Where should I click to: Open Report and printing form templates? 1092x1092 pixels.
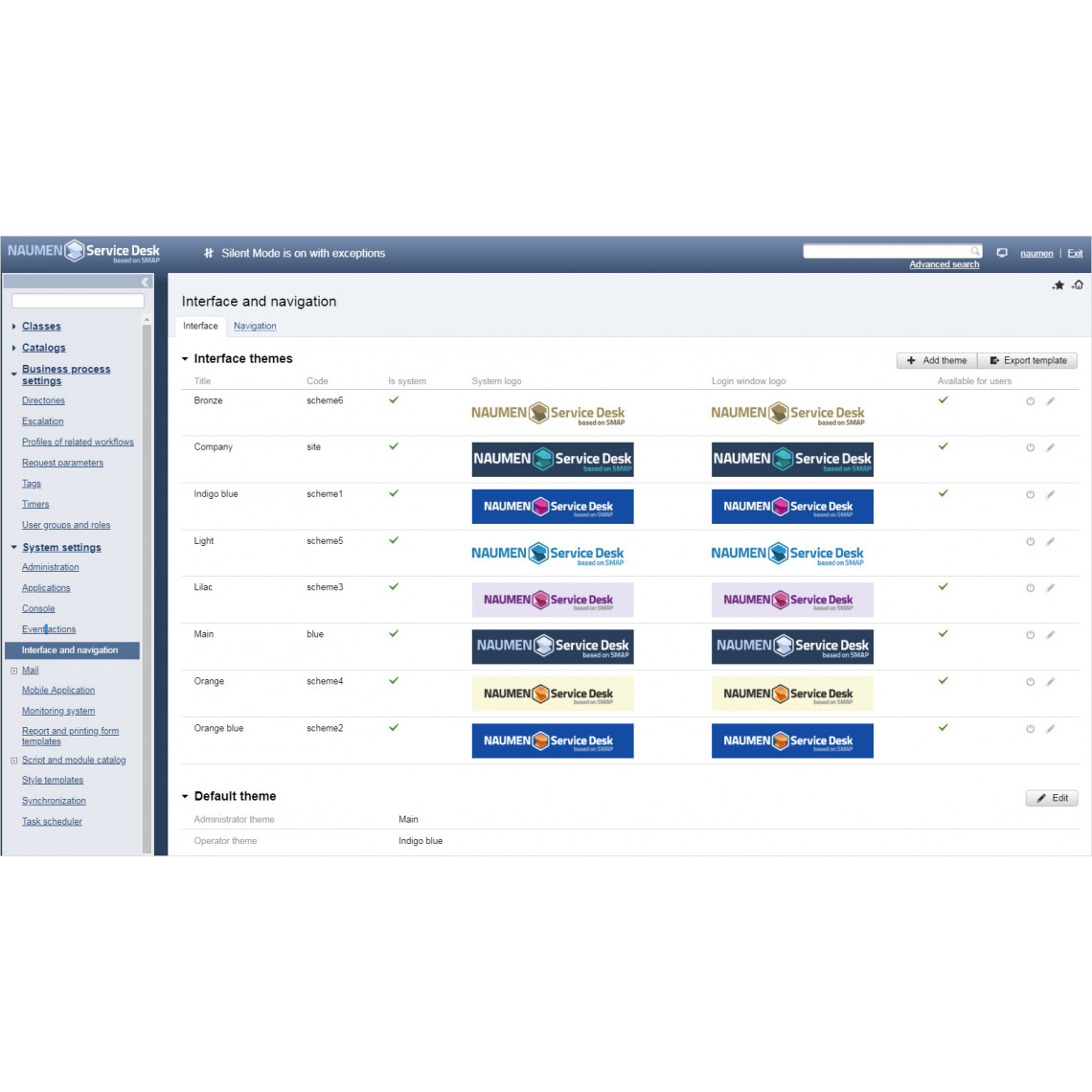click(x=70, y=736)
